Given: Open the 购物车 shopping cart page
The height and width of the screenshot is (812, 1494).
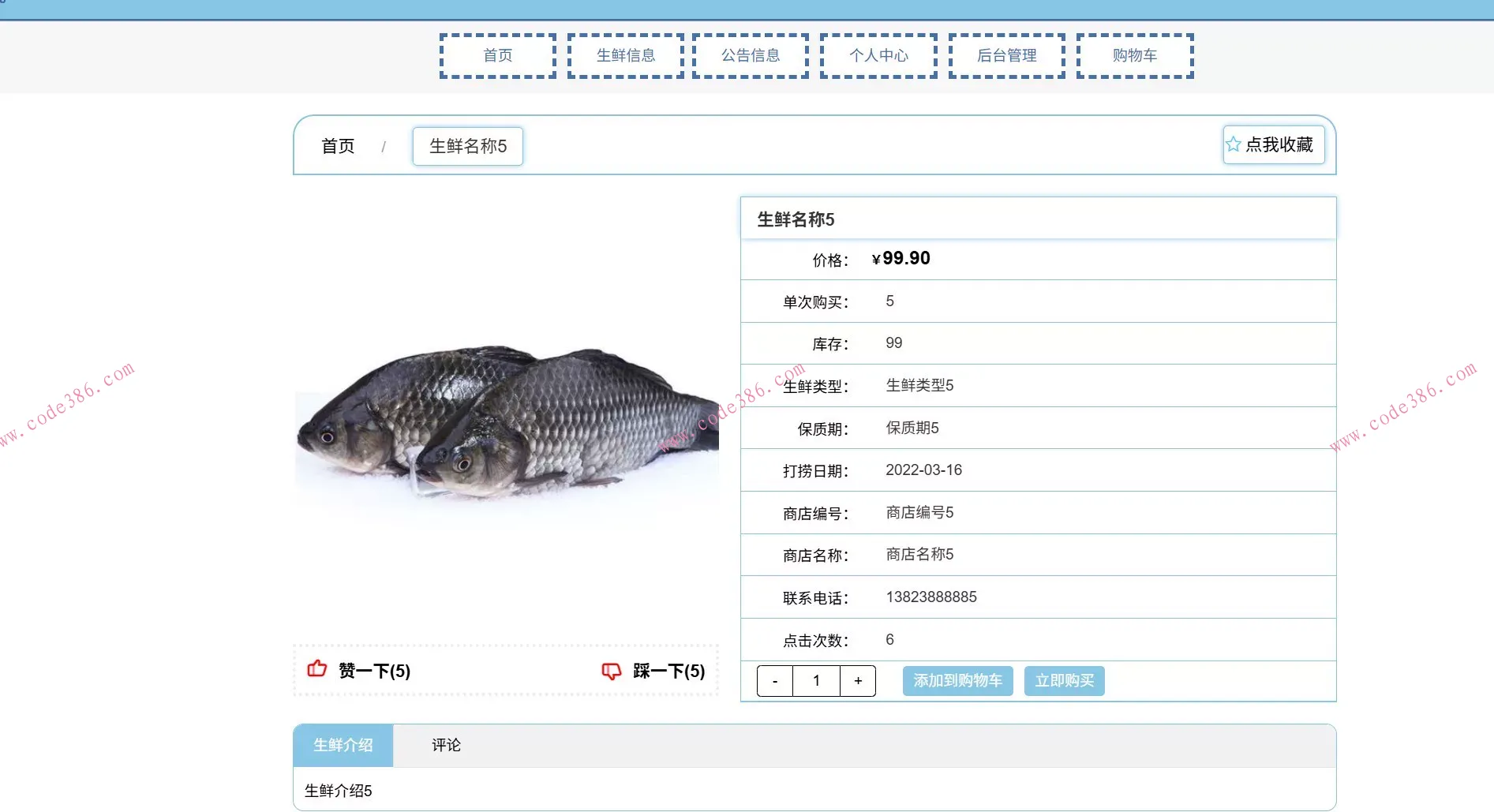Looking at the screenshot, I should [1134, 55].
